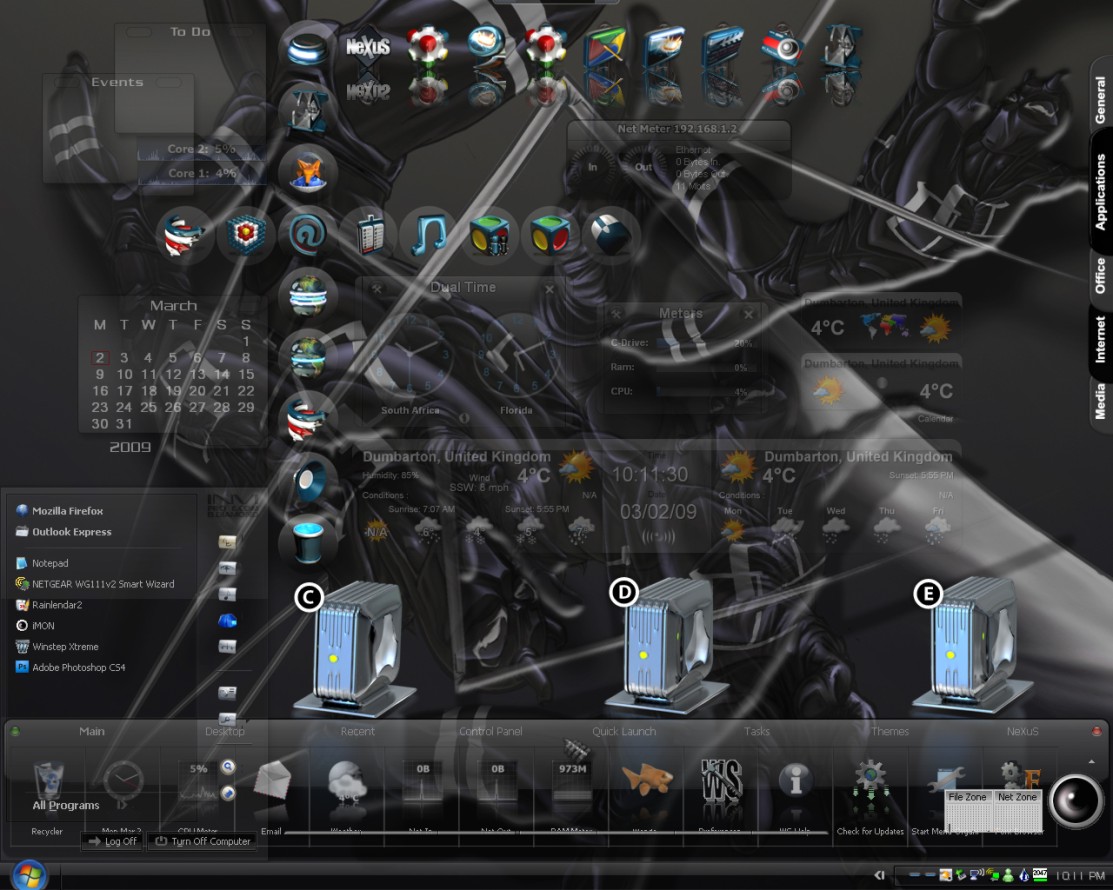The height and width of the screenshot is (890, 1113).
Task: Select the Net Zone tab
Action: (x=1017, y=797)
